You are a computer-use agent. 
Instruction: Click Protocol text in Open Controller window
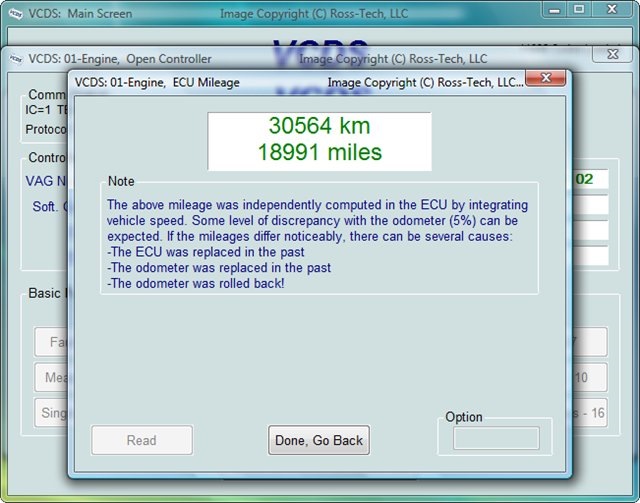click(x=46, y=129)
